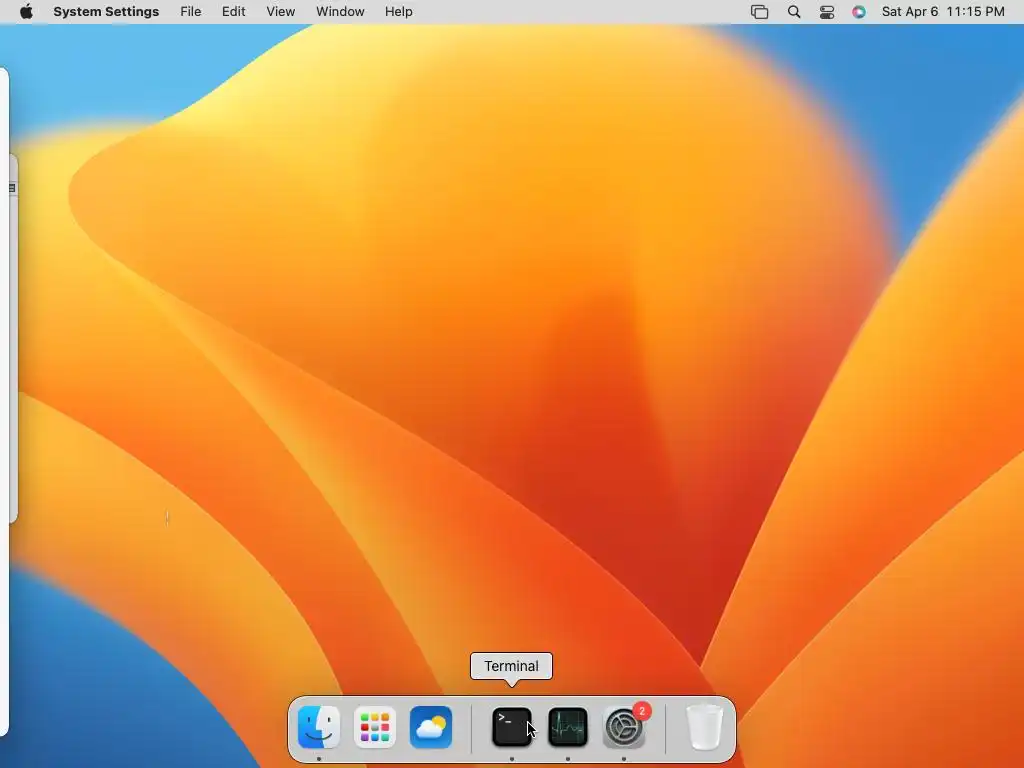Image resolution: width=1024 pixels, height=768 pixels.
Task: Open Stage Manager menu bar icon
Action: [x=760, y=12]
